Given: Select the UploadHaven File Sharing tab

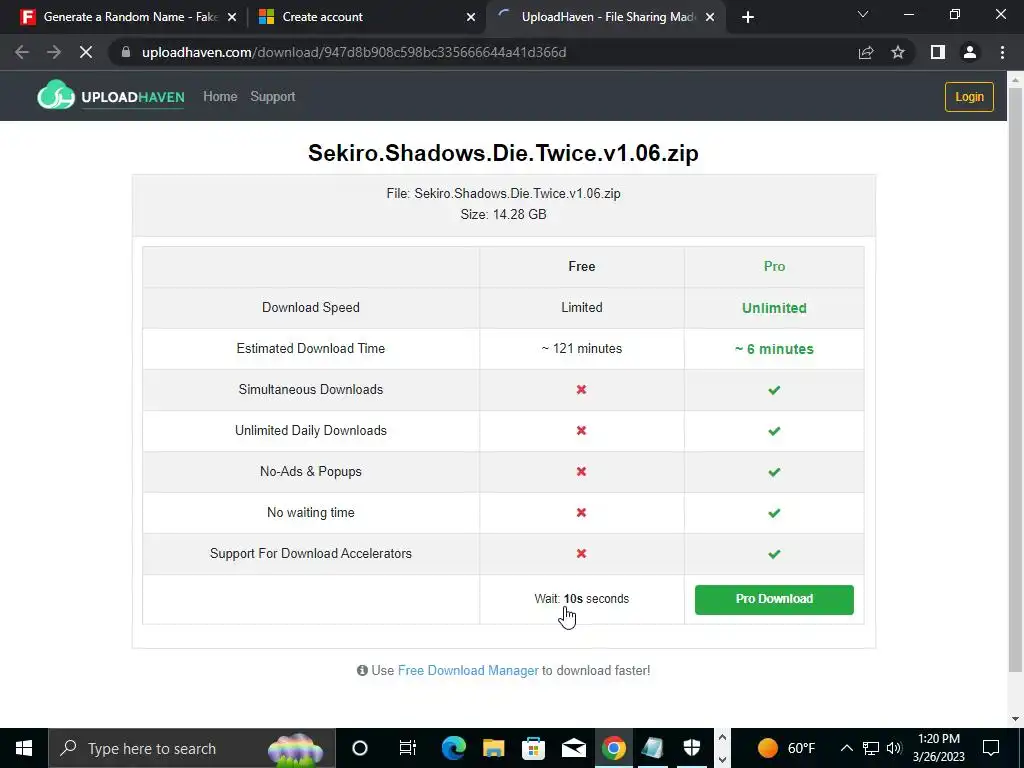Looking at the screenshot, I should 606,17.
